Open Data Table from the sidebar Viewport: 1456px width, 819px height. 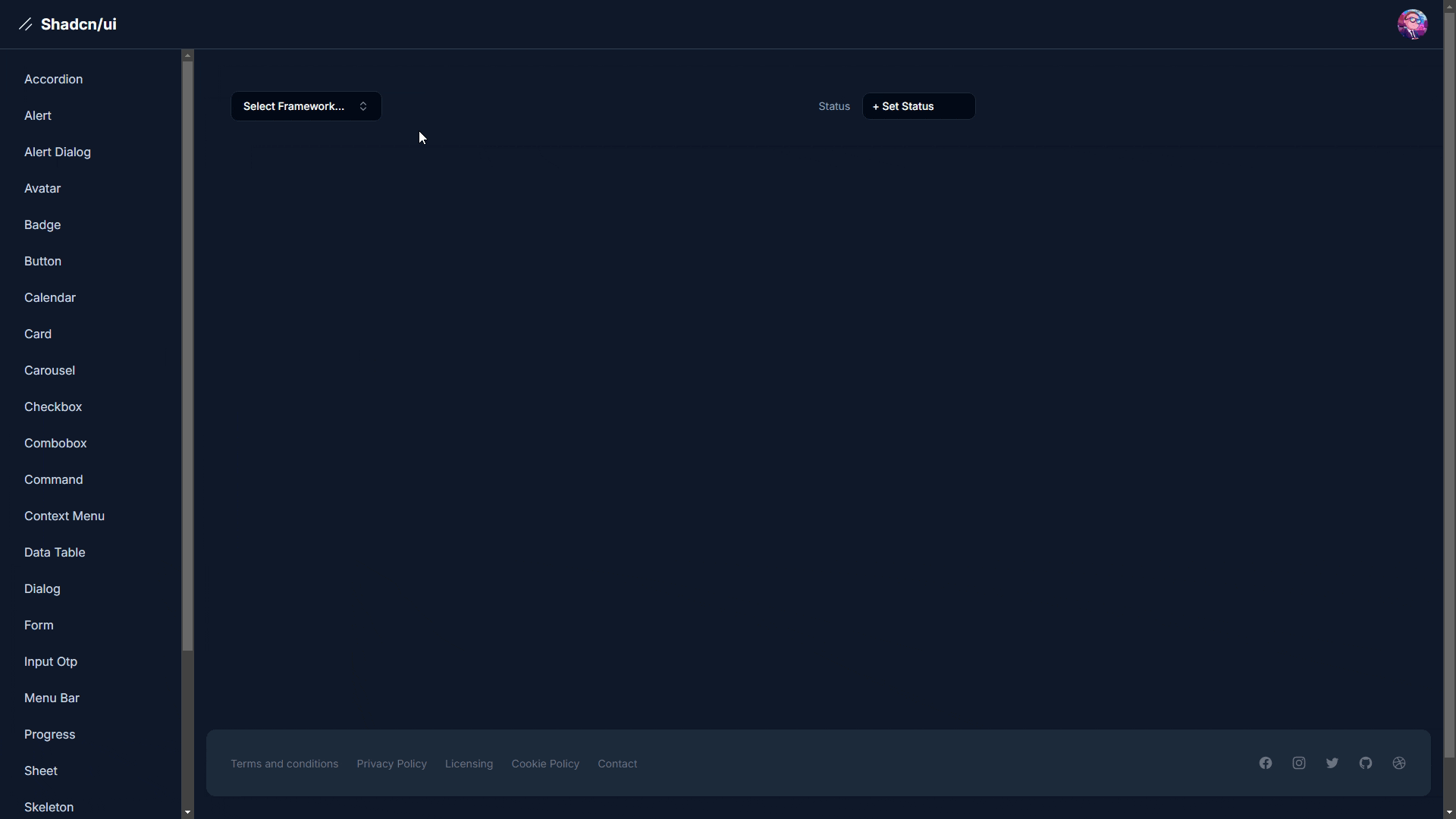point(54,552)
